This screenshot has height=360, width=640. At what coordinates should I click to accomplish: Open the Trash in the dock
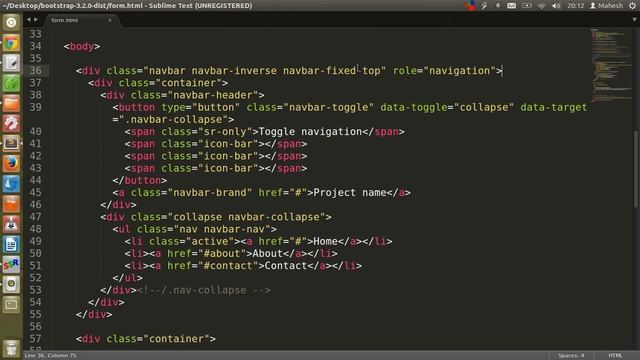point(11,348)
